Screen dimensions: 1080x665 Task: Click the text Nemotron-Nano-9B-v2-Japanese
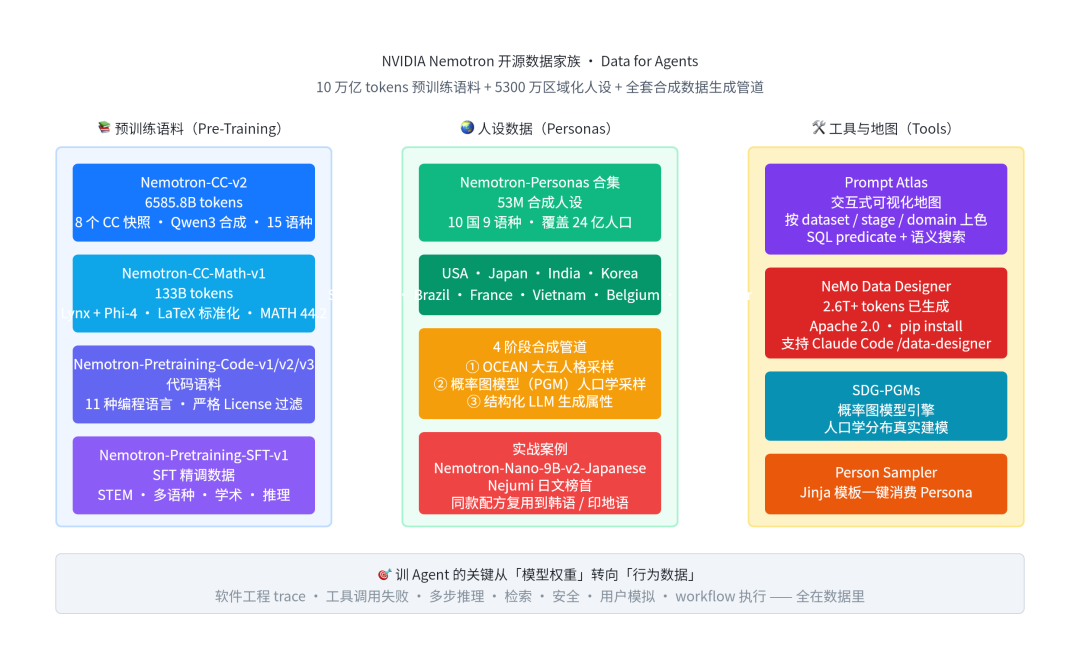pyautogui.click(x=540, y=468)
